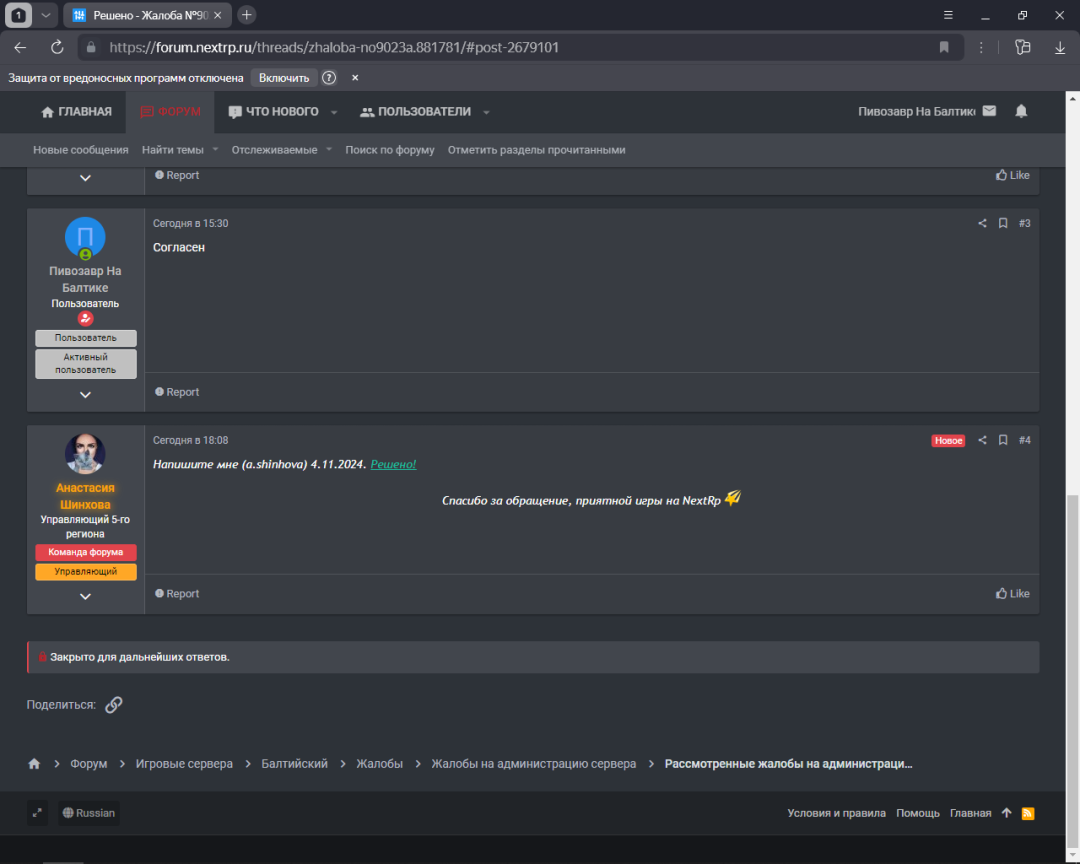Like the post by Анастасия Шинхова
This screenshot has width=1080, height=864.
[x=1012, y=594]
